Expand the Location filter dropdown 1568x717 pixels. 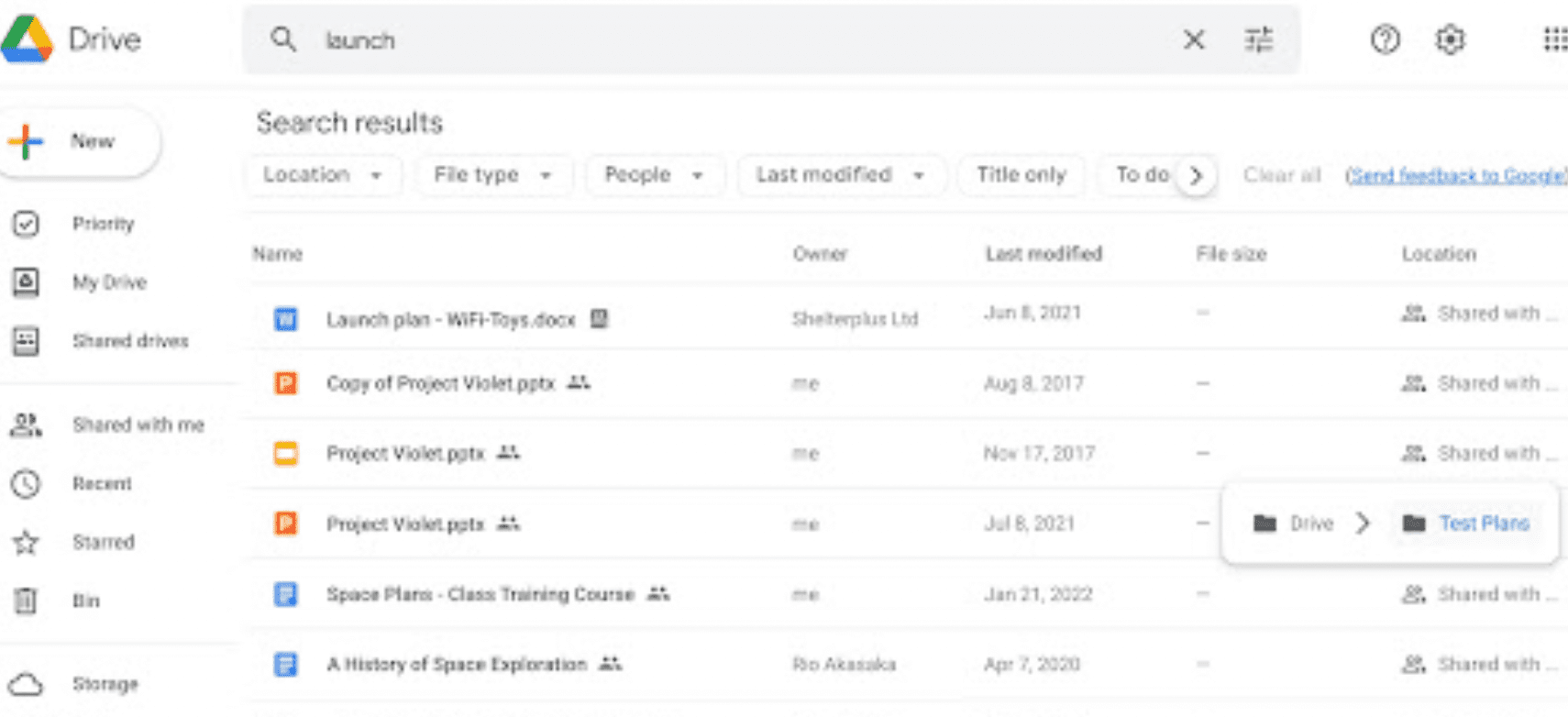point(322,175)
